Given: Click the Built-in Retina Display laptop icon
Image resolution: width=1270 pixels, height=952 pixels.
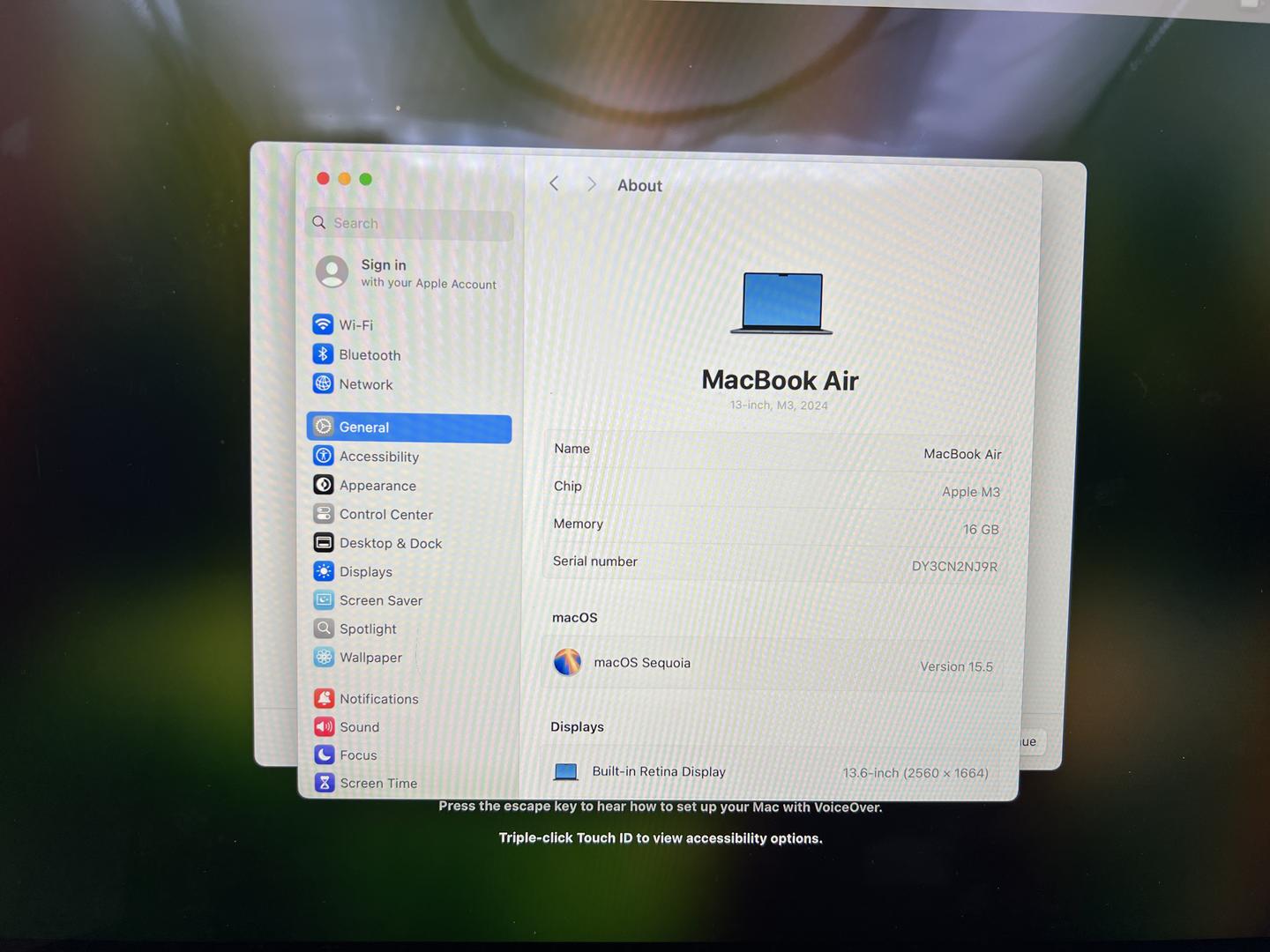Looking at the screenshot, I should coord(565,772).
